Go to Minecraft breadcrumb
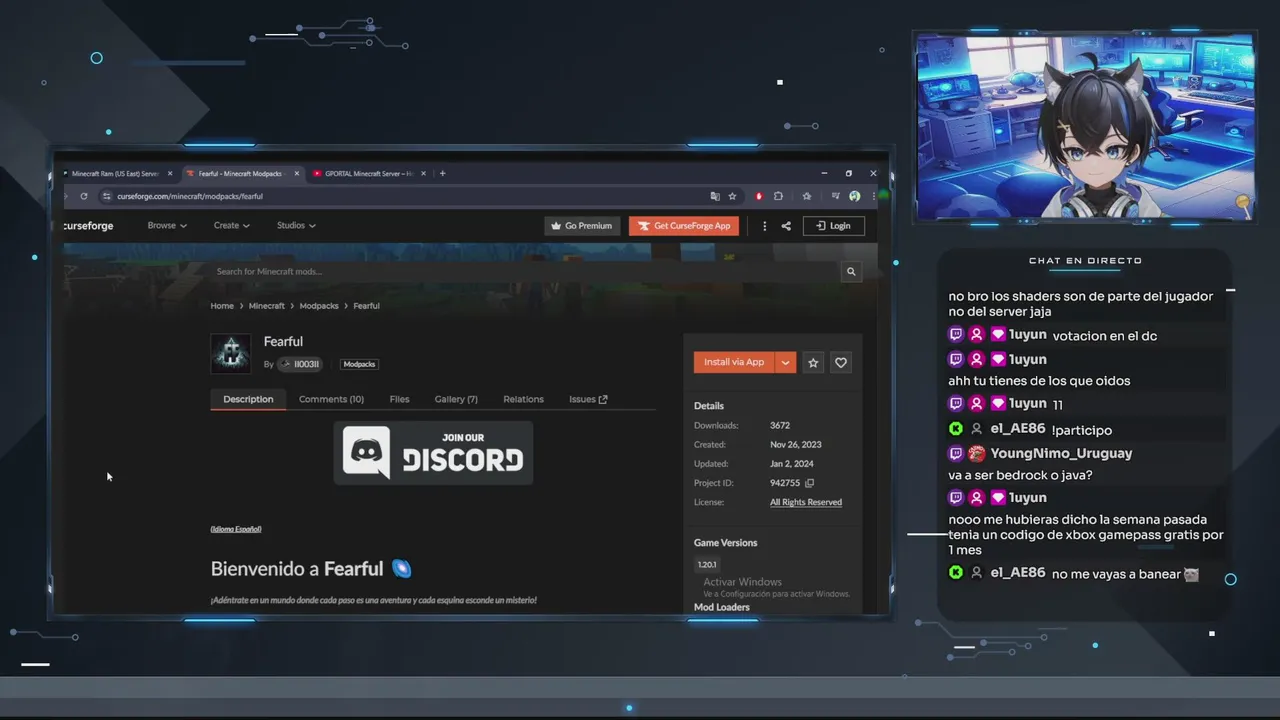The height and width of the screenshot is (720, 1280). coord(267,306)
